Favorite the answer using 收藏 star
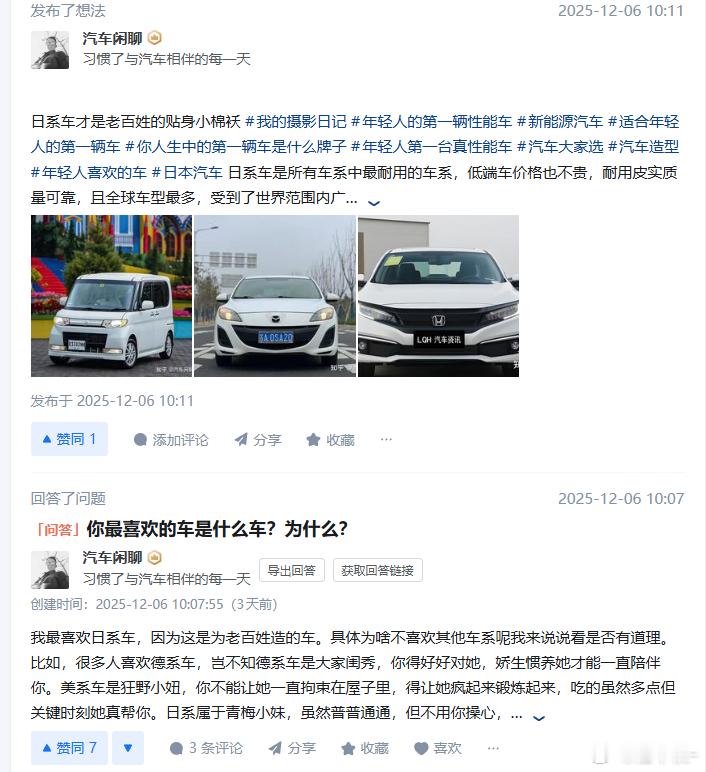The image size is (706, 772). point(348,748)
